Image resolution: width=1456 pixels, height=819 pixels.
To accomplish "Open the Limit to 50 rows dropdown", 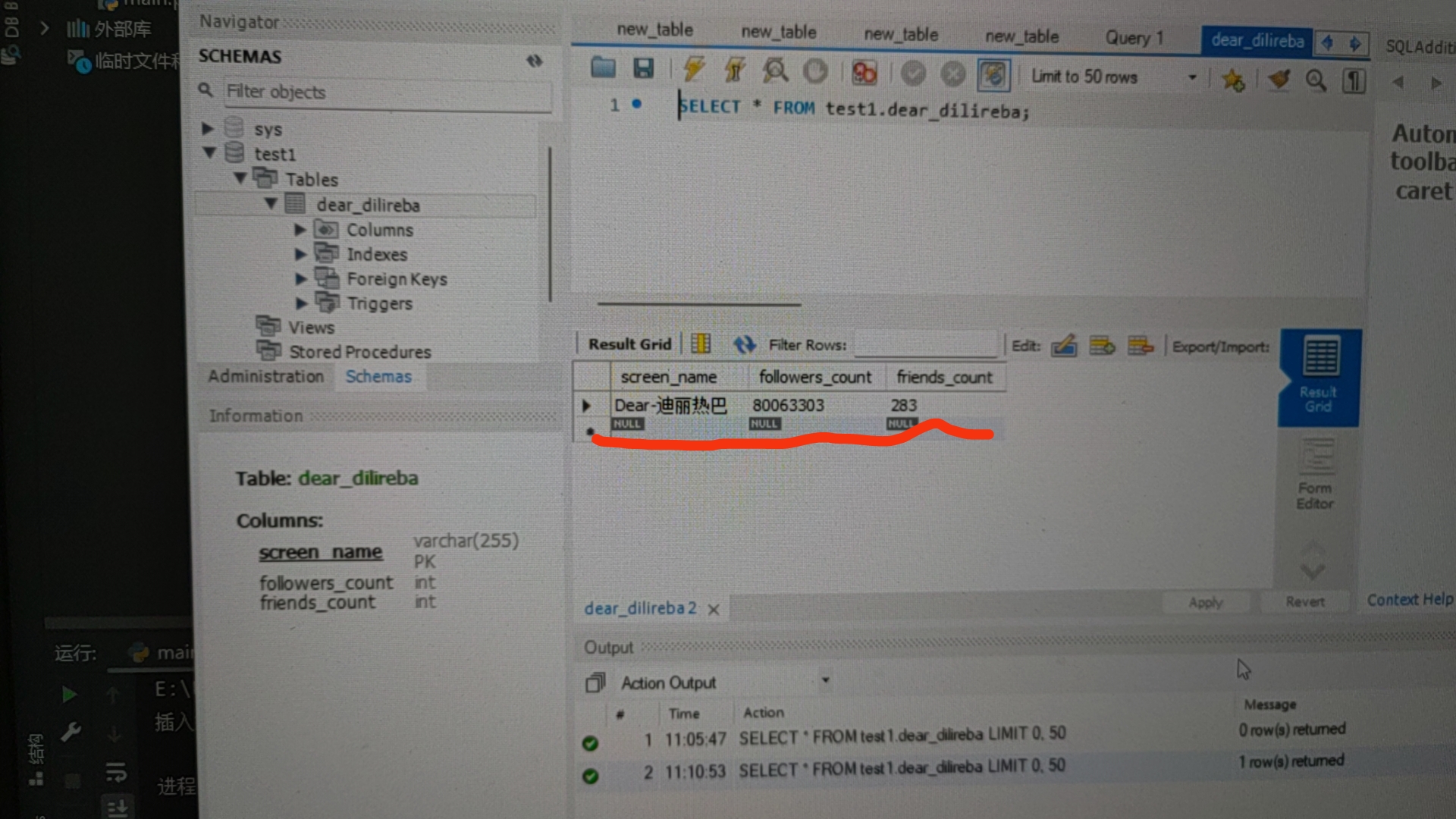I will pos(1191,77).
